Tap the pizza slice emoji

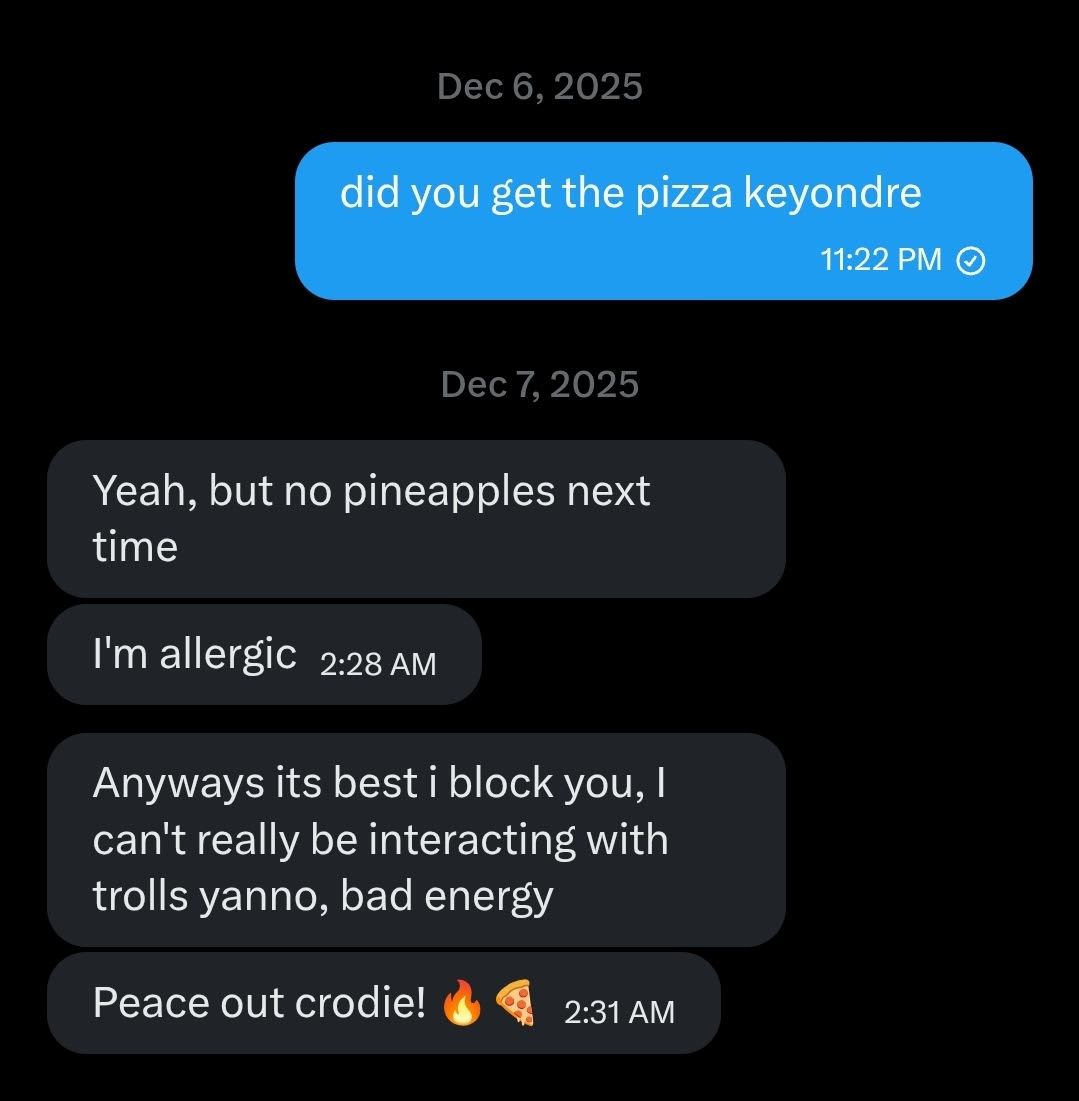pyautogui.click(x=516, y=1001)
